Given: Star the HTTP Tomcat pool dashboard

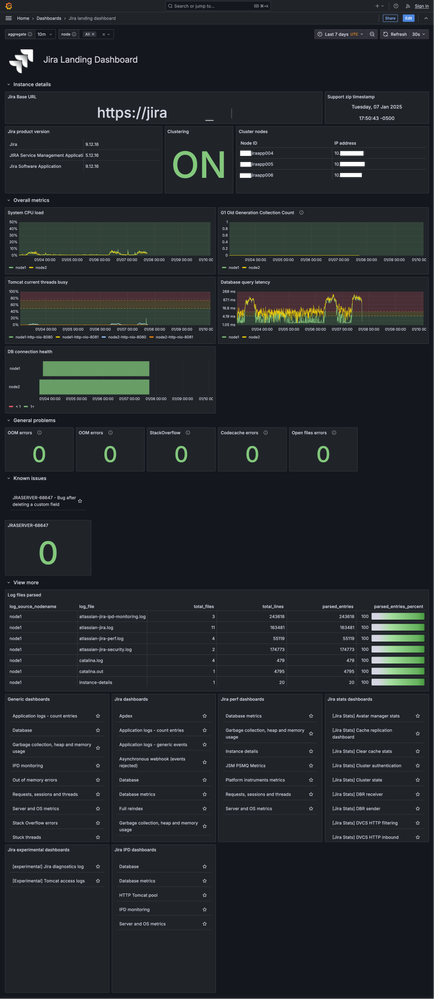Looking at the screenshot, I should [205, 895].
